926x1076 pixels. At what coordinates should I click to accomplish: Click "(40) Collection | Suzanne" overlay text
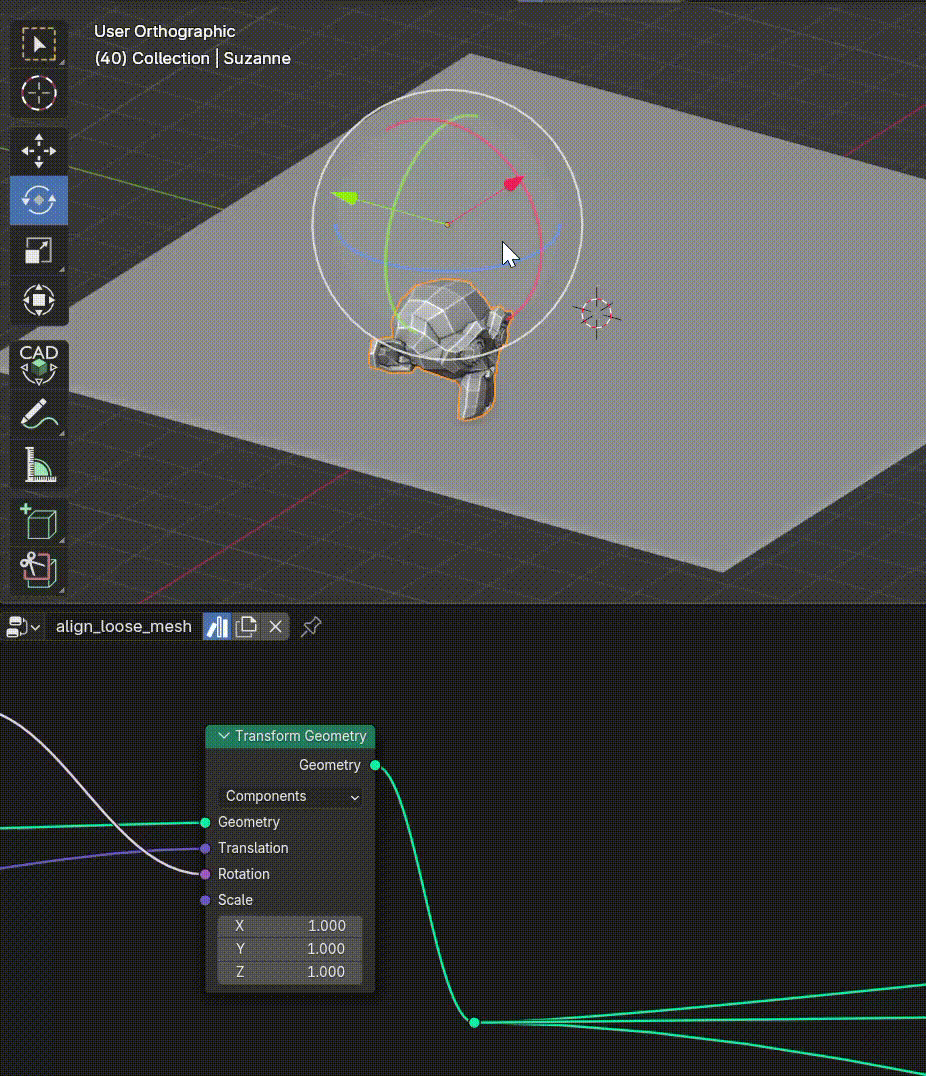point(192,58)
